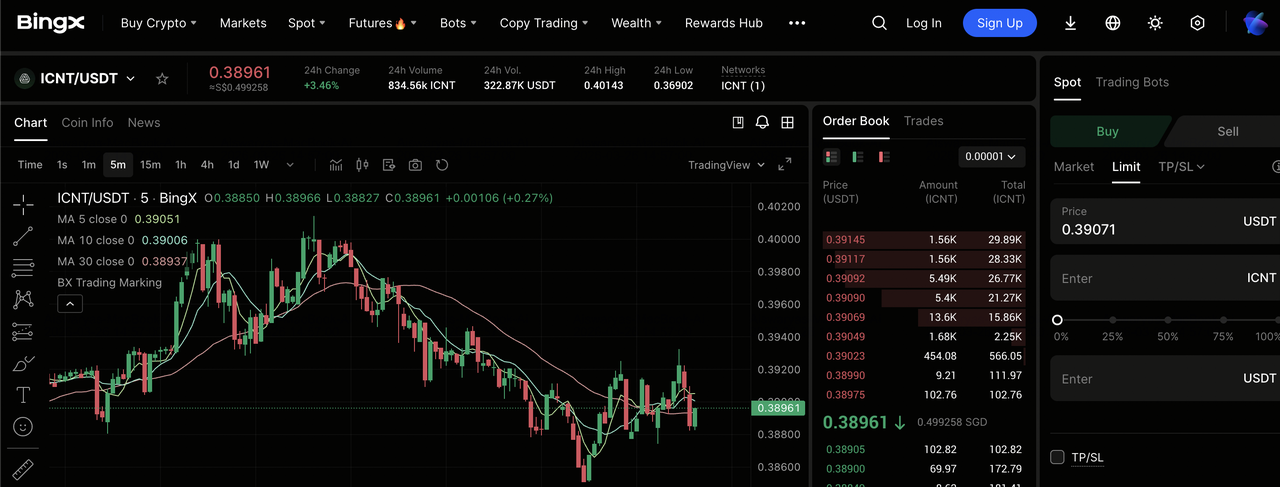Expand the chart to fullscreen
The width and height of the screenshot is (1280, 487).
[x=785, y=165]
